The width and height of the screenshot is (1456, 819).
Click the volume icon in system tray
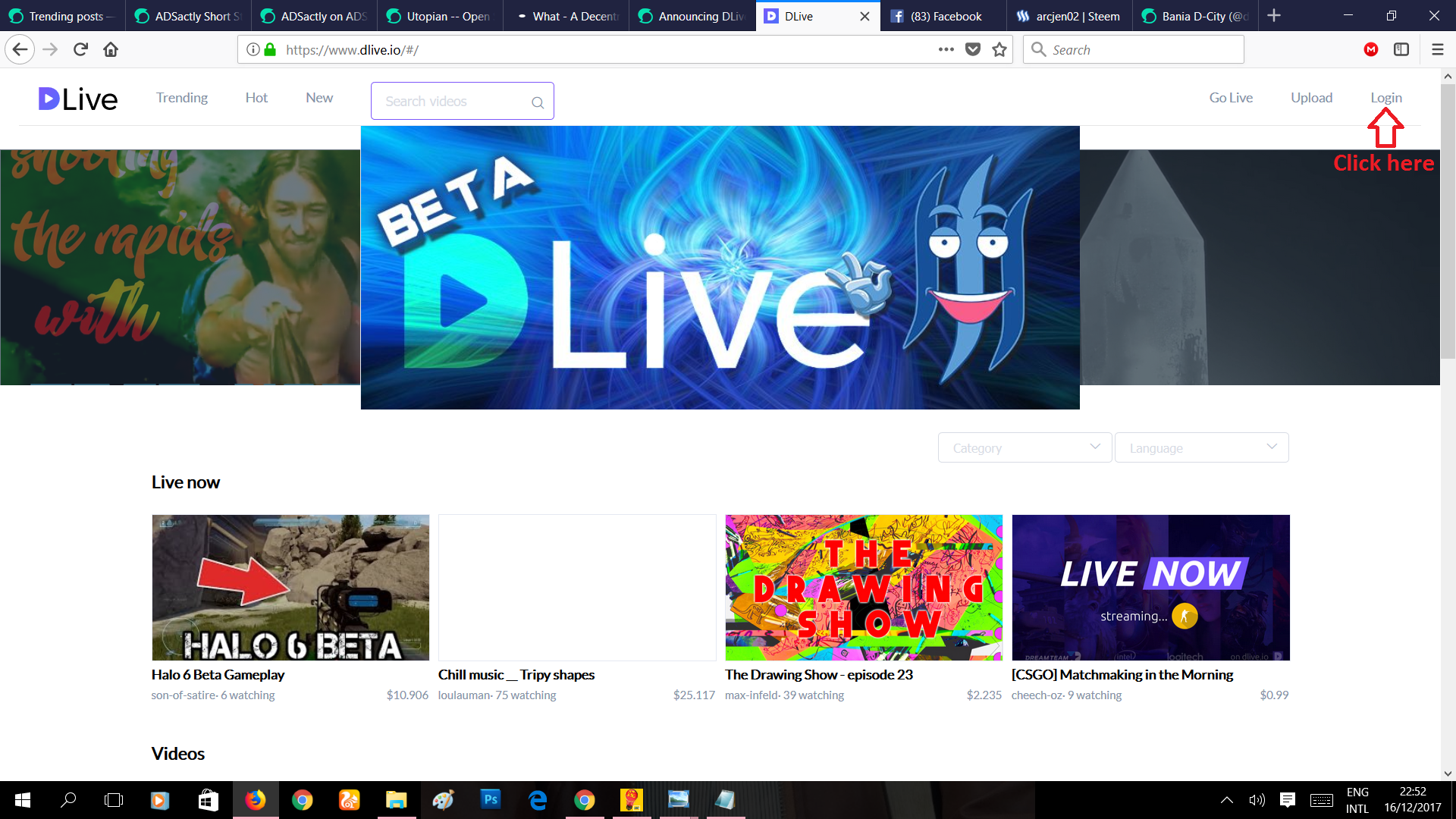point(1257,800)
